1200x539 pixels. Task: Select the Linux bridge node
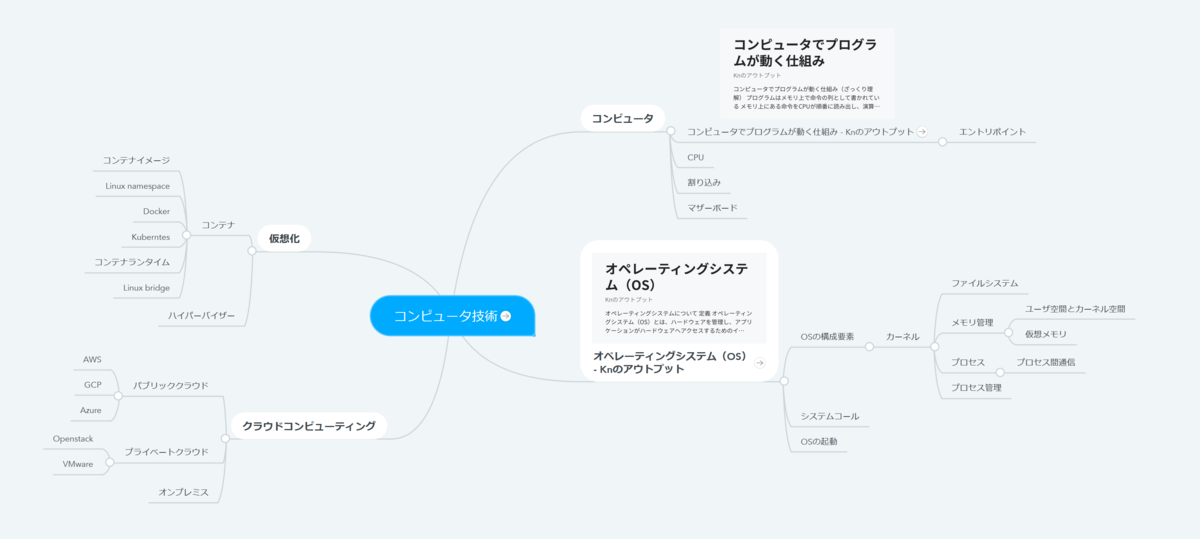(146, 288)
